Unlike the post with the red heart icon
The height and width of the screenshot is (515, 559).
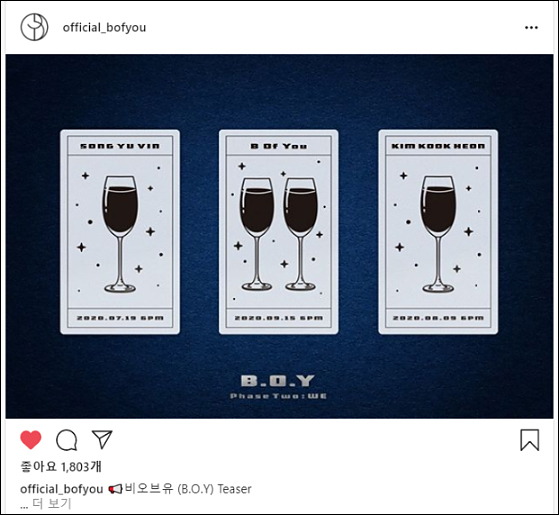[31, 439]
